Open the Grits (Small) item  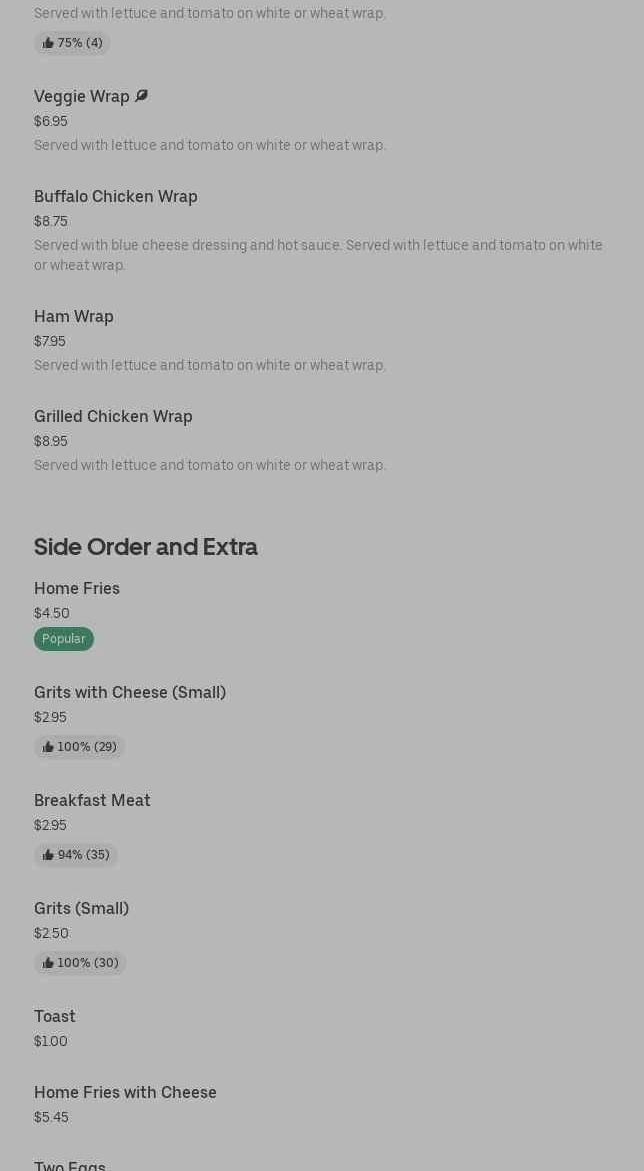point(81,908)
